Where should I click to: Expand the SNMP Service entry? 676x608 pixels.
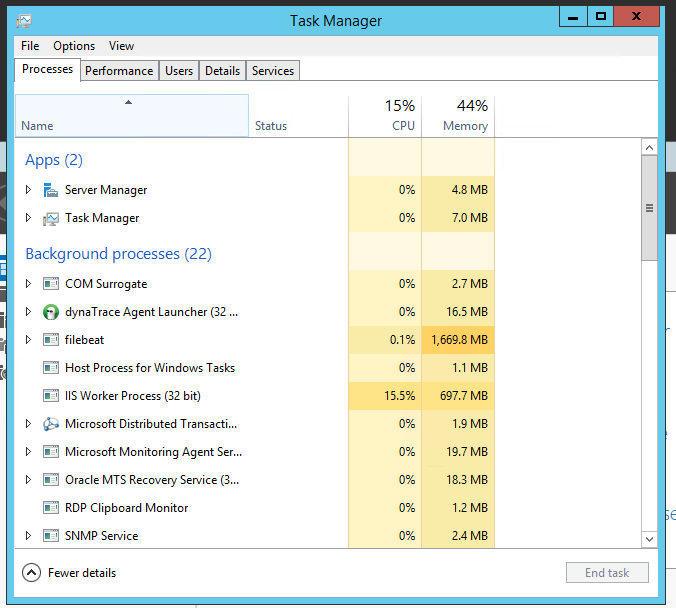pos(28,536)
